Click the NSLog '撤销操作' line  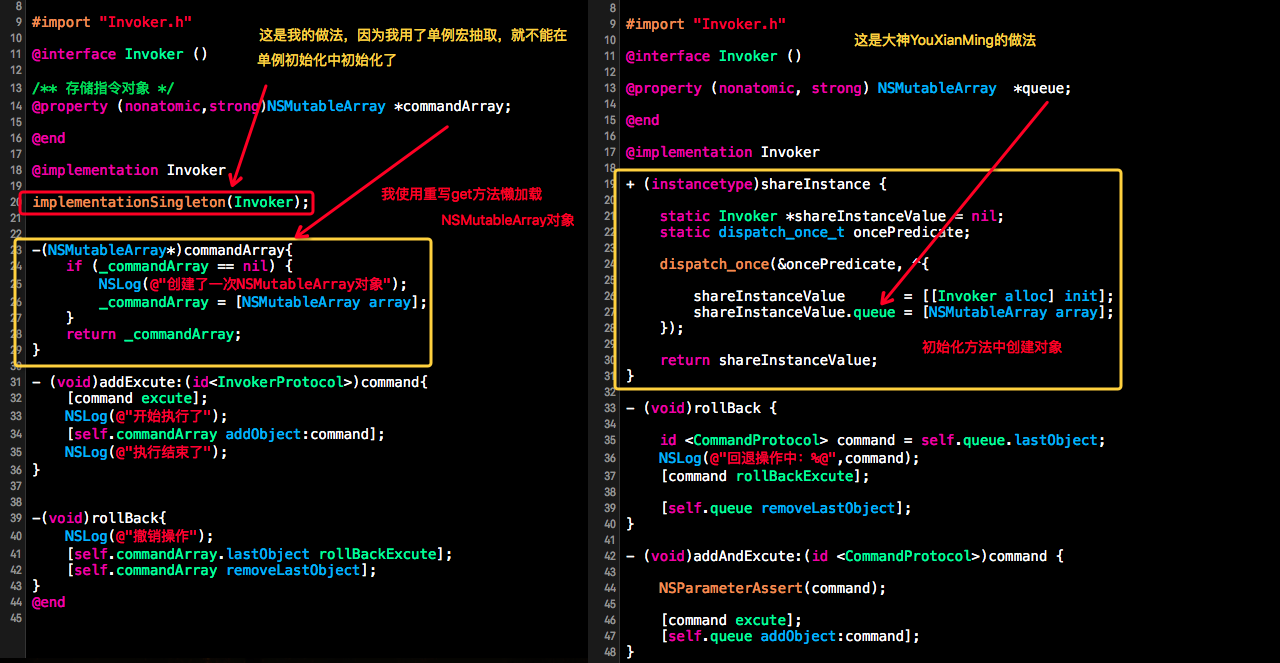(139, 536)
